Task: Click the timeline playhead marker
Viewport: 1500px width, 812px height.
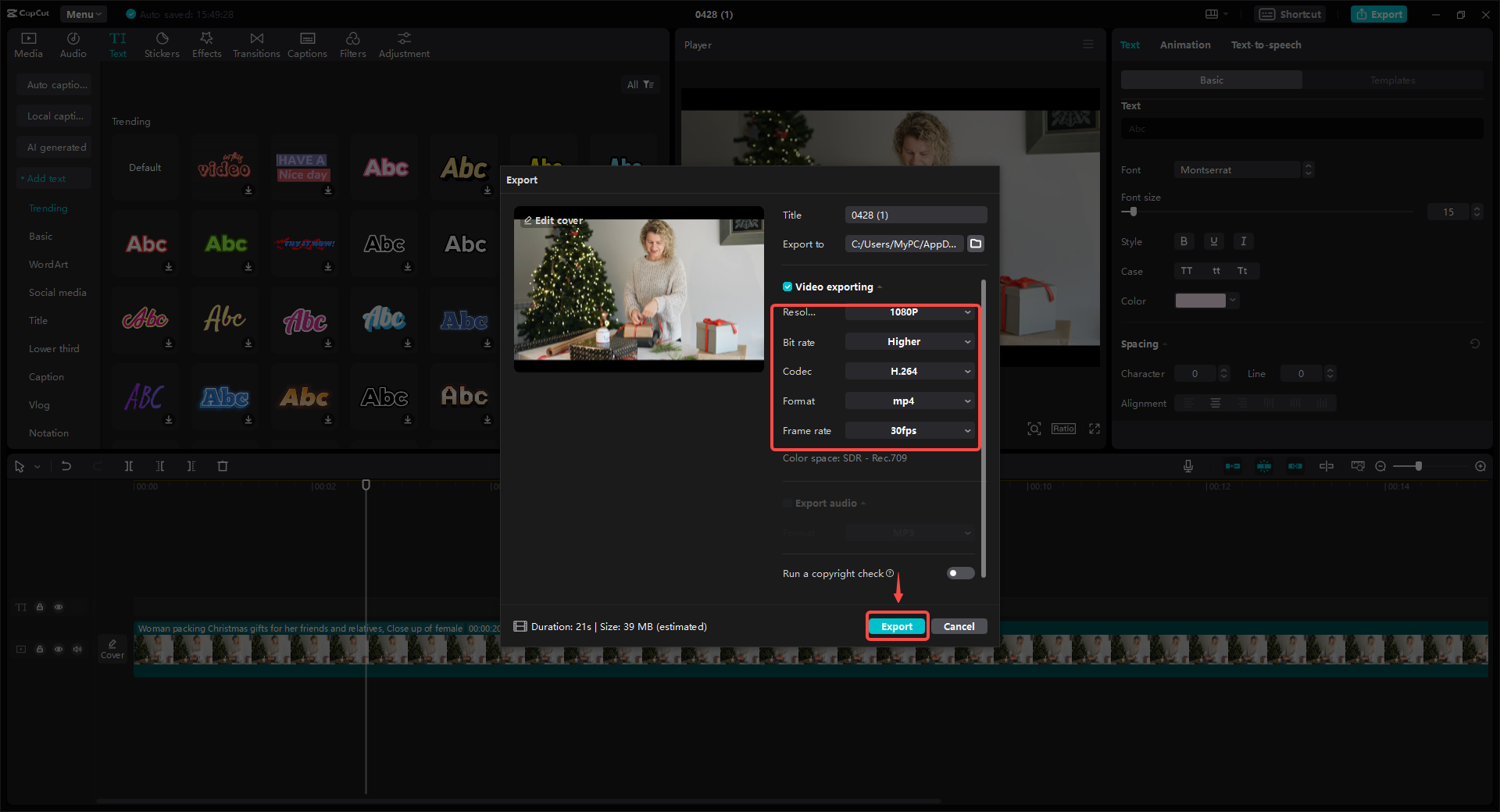Action: 366,485
